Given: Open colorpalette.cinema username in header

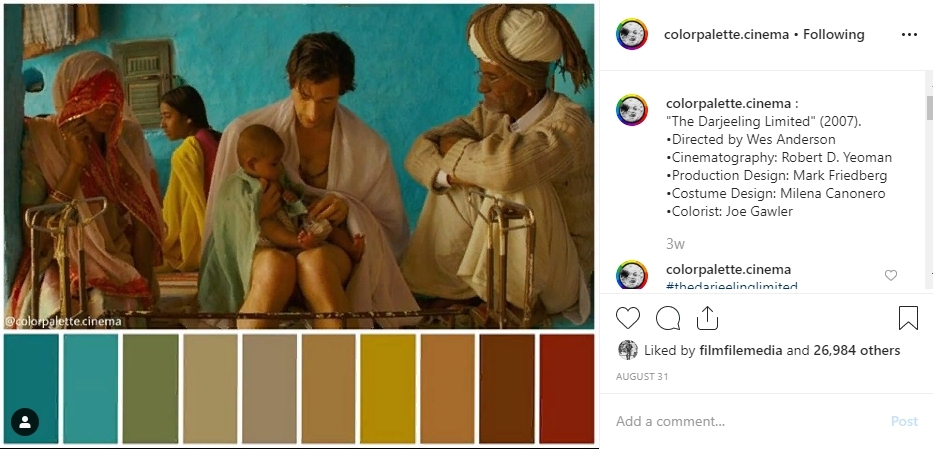Looking at the screenshot, I should 726,34.
